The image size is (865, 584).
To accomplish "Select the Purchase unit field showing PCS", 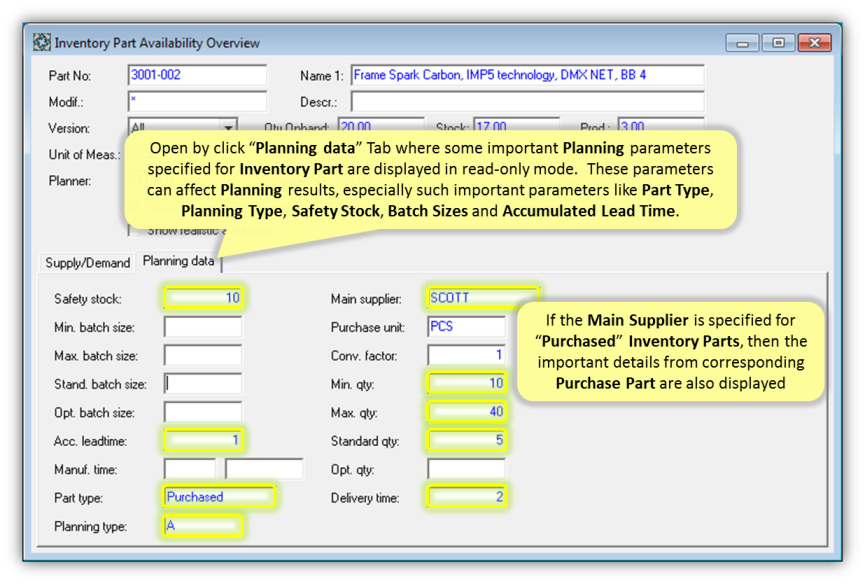I will 467,326.
